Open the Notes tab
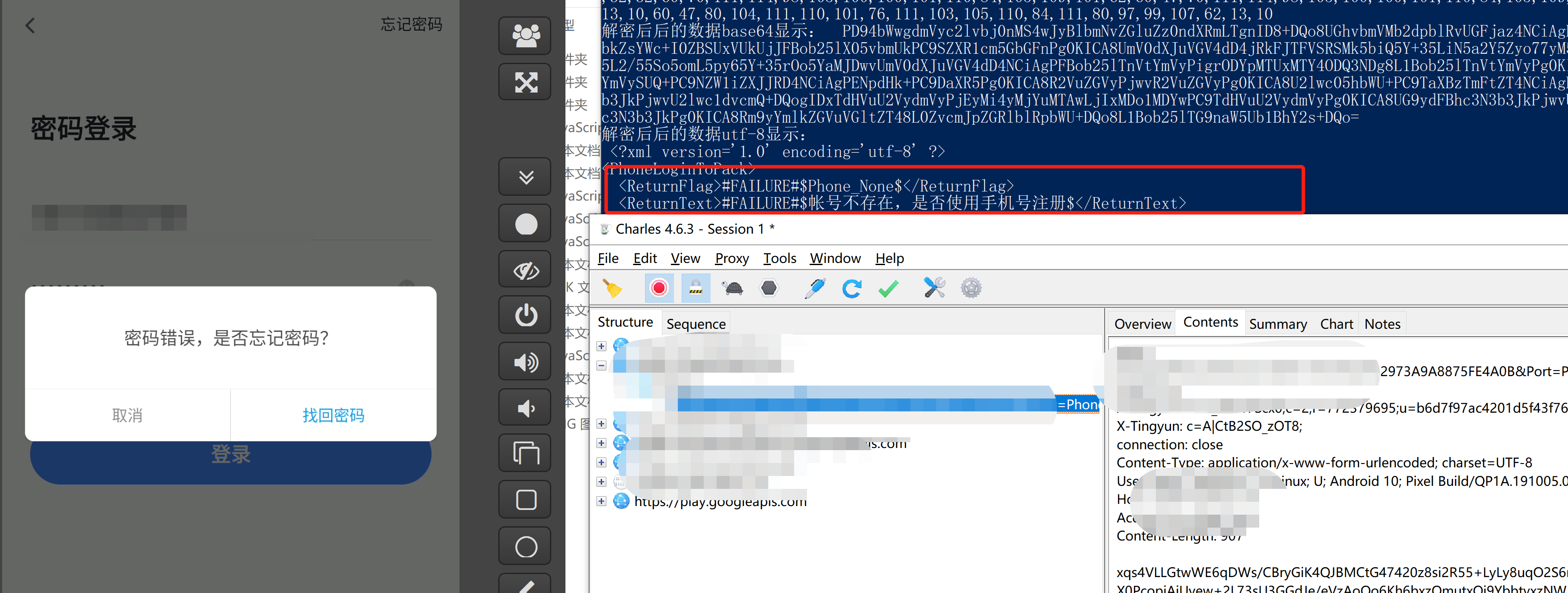 click(x=1382, y=324)
